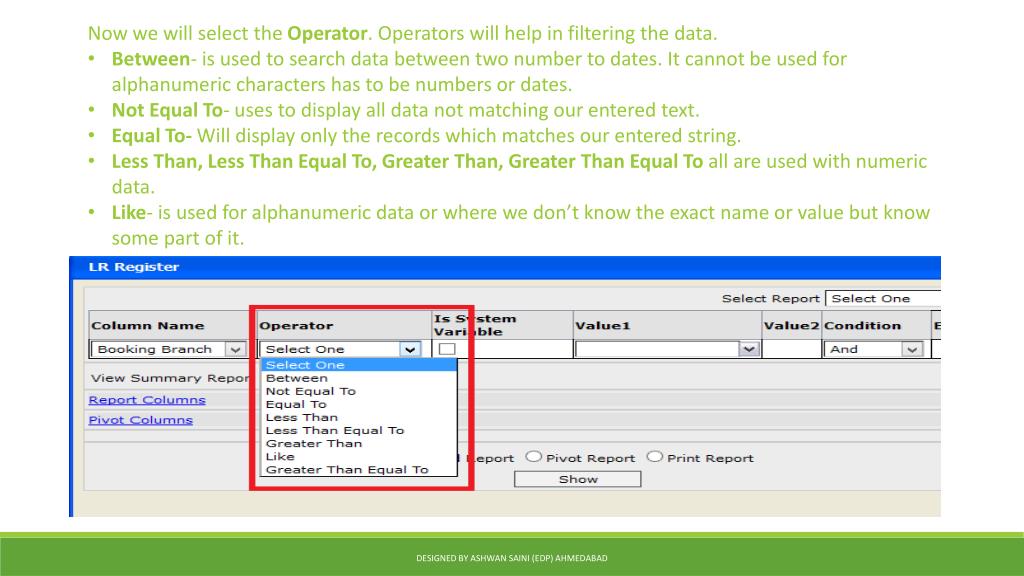The image size is (1024, 576).
Task: Select the Print Report radio button
Action: [x=656, y=458]
